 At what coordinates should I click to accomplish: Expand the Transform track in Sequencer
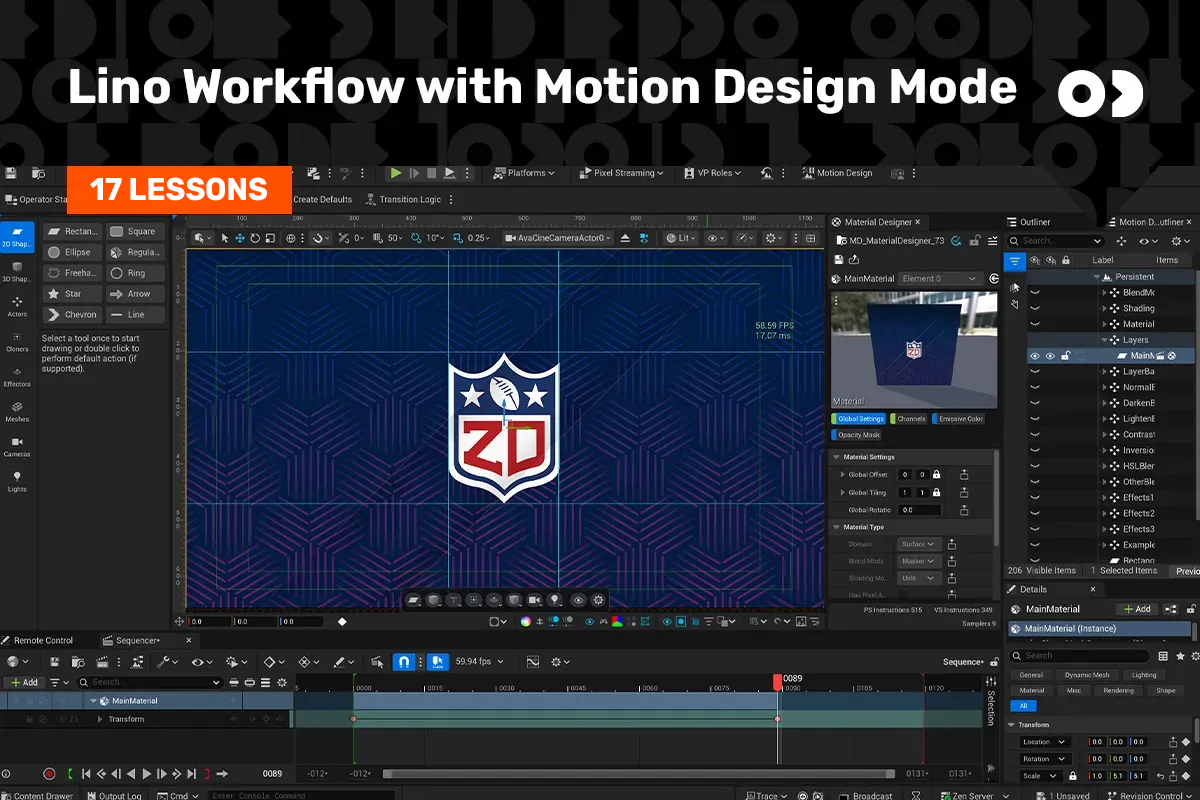coord(100,719)
